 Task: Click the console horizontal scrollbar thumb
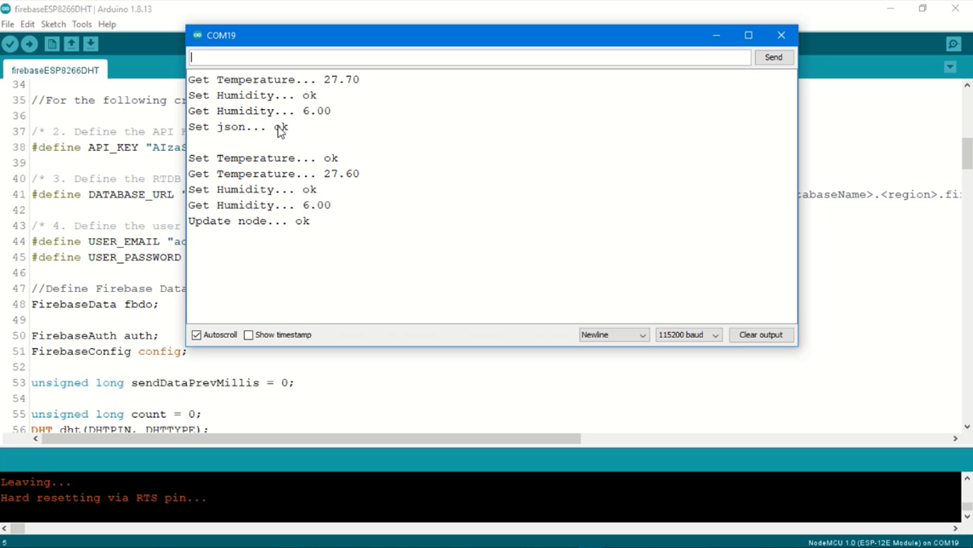(x=17, y=529)
